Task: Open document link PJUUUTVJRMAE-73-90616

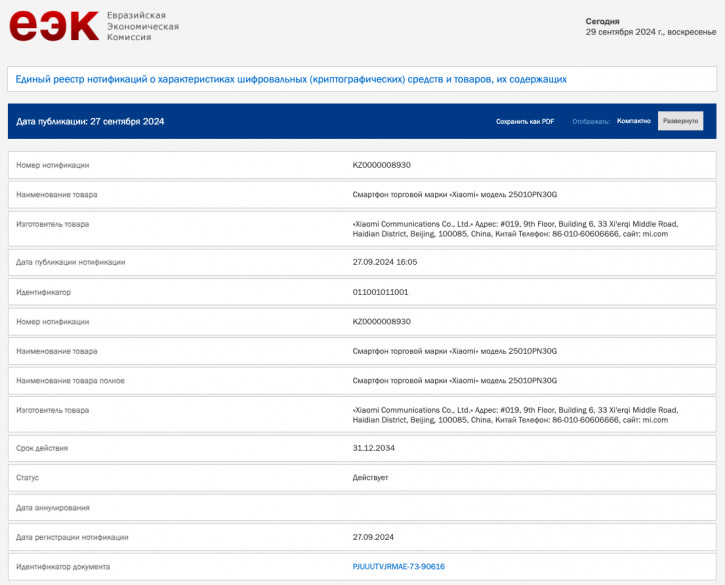Action: tap(399, 567)
